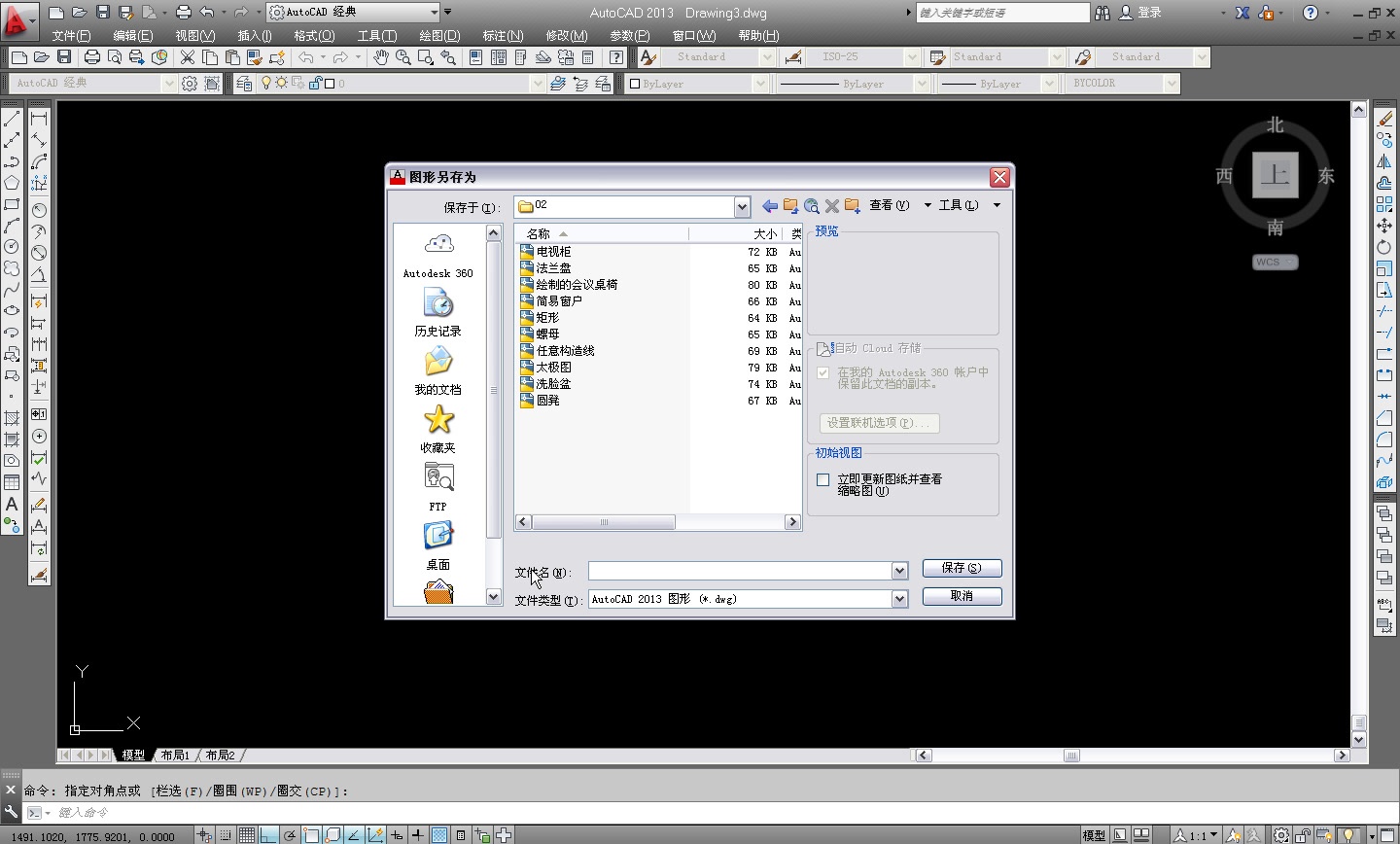Click the WCS button under ViewCube
This screenshot has height=844, width=1400.
[1275, 262]
